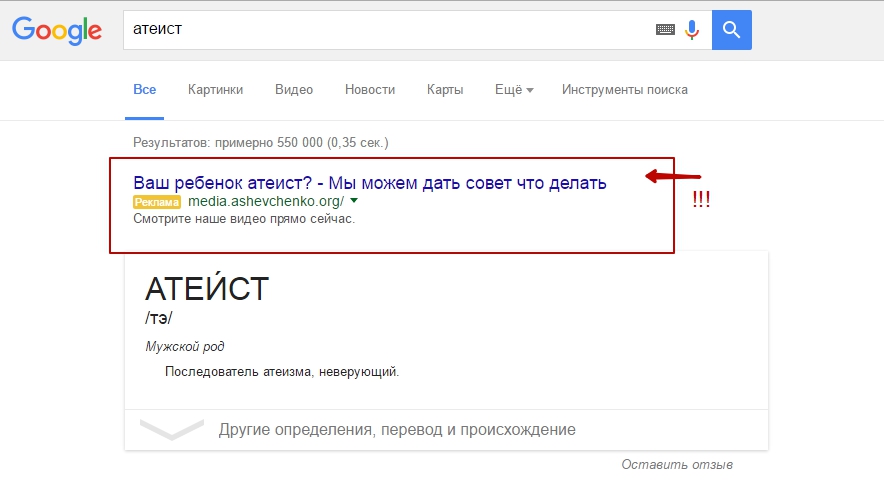The image size is (884, 483).
Task: Click the media.ashevchenko.org URL
Action: point(266,201)
